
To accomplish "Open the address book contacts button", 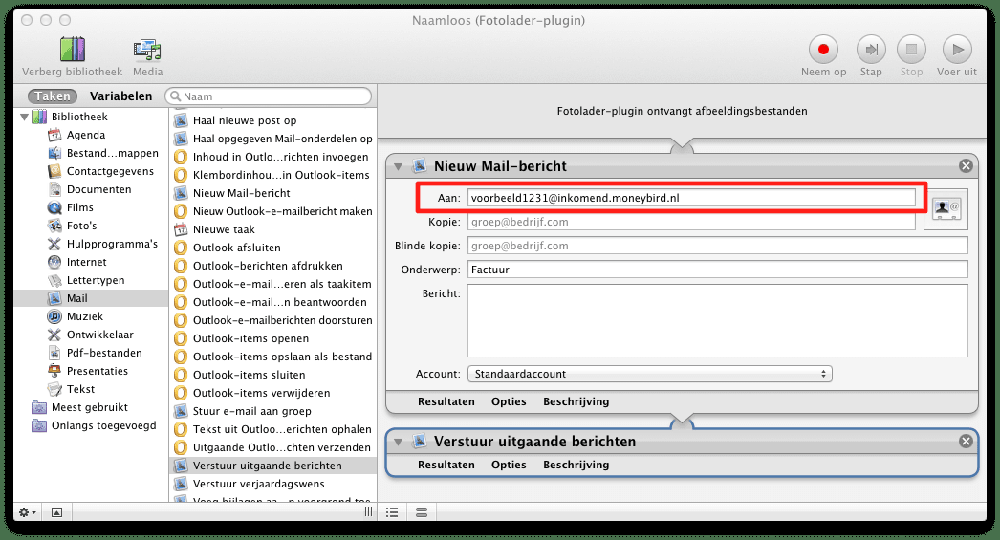I will click(946, 208).
